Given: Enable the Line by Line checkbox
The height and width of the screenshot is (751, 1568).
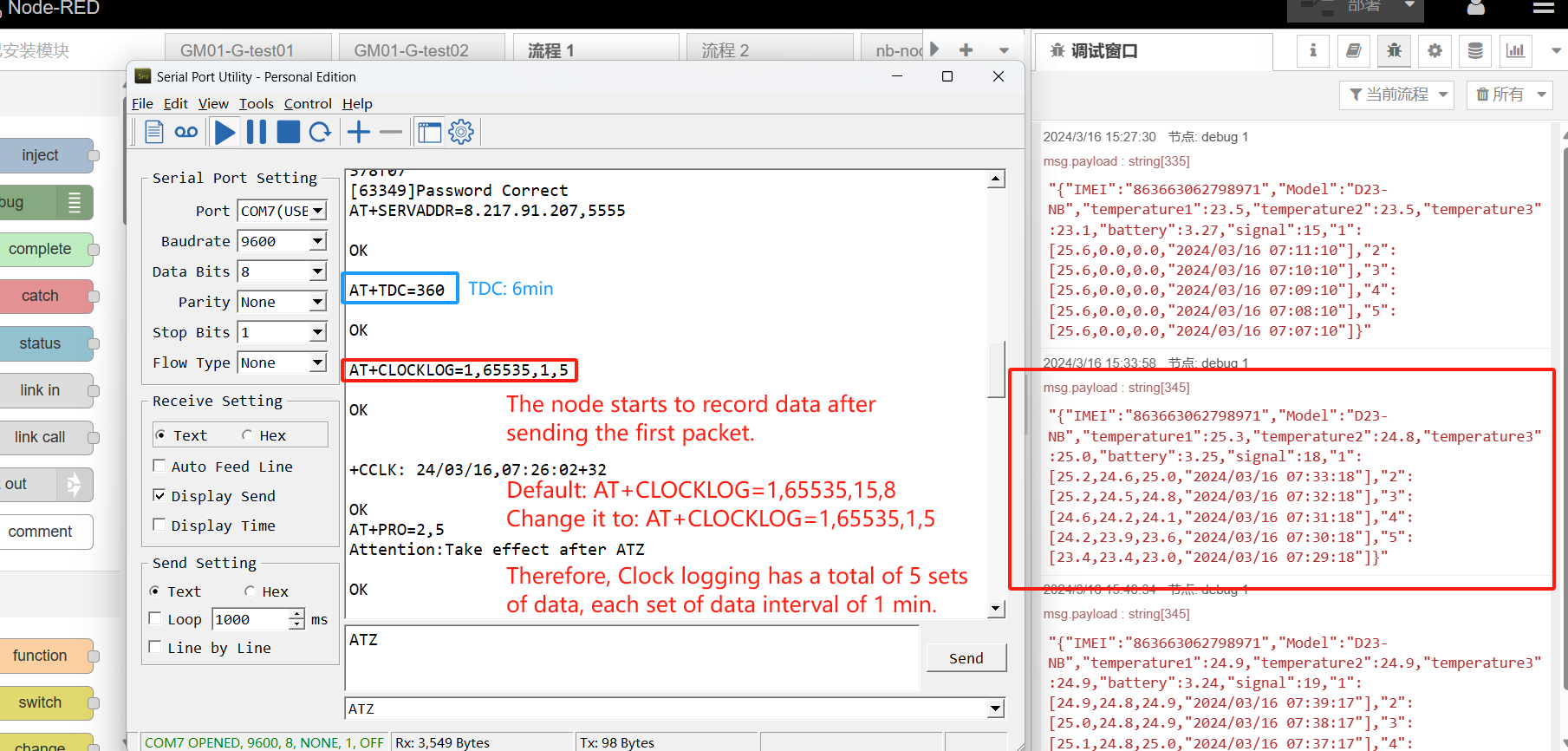Looking at the screenshot, I should click(x=155, y=647).
